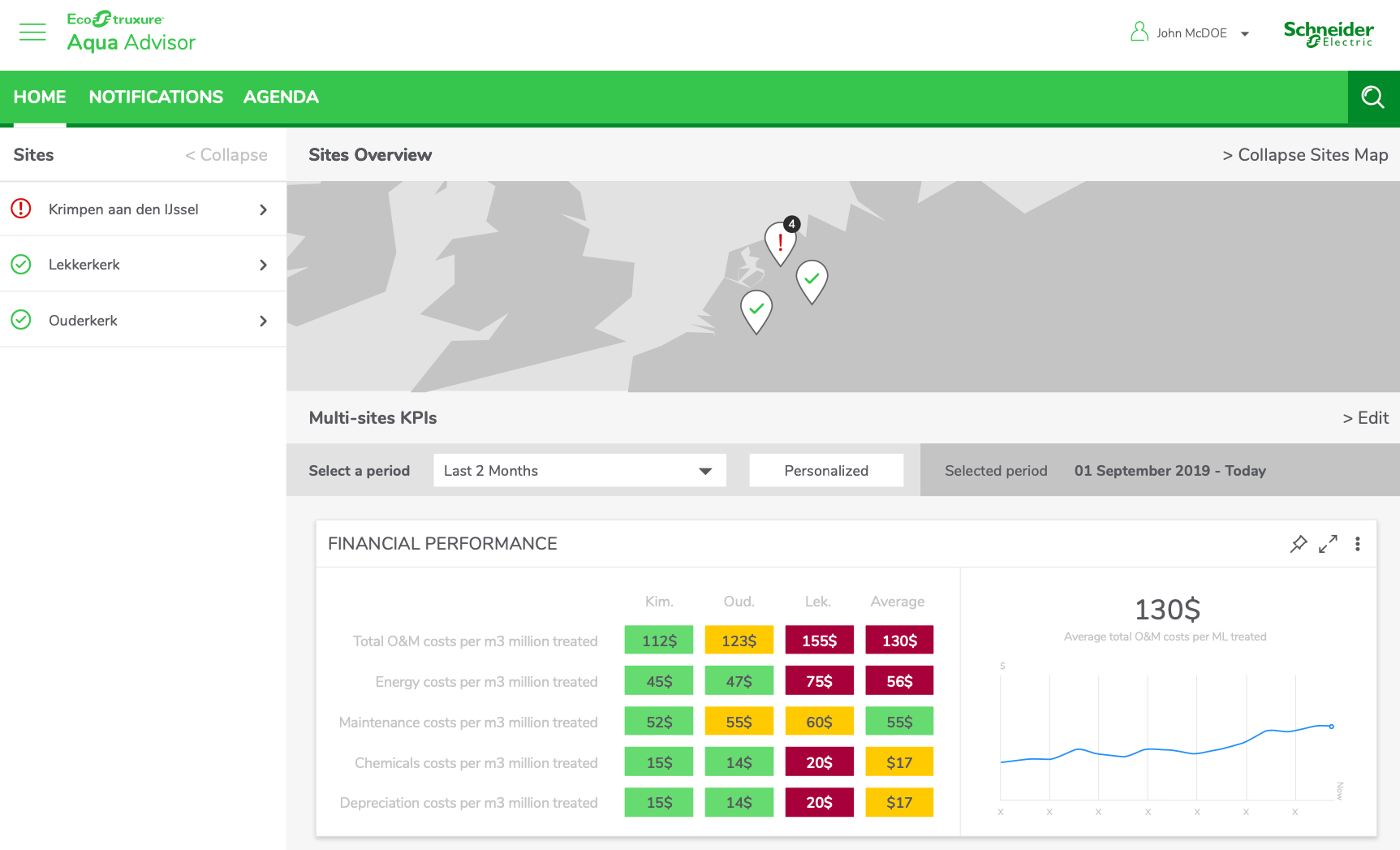Open the search icon
The image size is (1400, 850).
click(1373, 97)
